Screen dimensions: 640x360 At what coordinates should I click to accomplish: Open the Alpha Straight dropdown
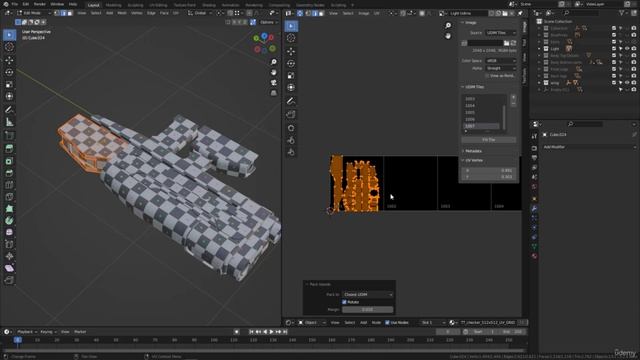click(x=501, y=68)
